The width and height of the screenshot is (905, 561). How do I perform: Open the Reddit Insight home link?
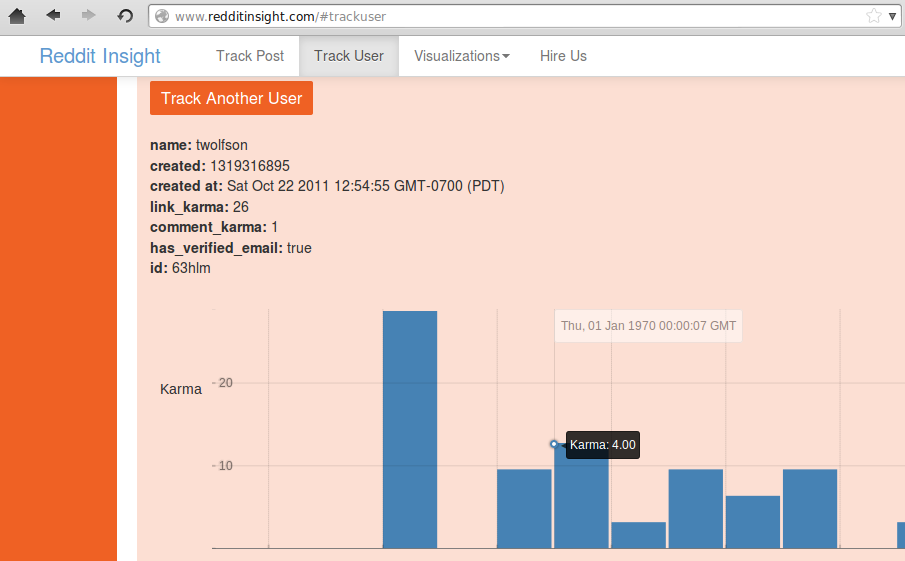pos(100,56)
